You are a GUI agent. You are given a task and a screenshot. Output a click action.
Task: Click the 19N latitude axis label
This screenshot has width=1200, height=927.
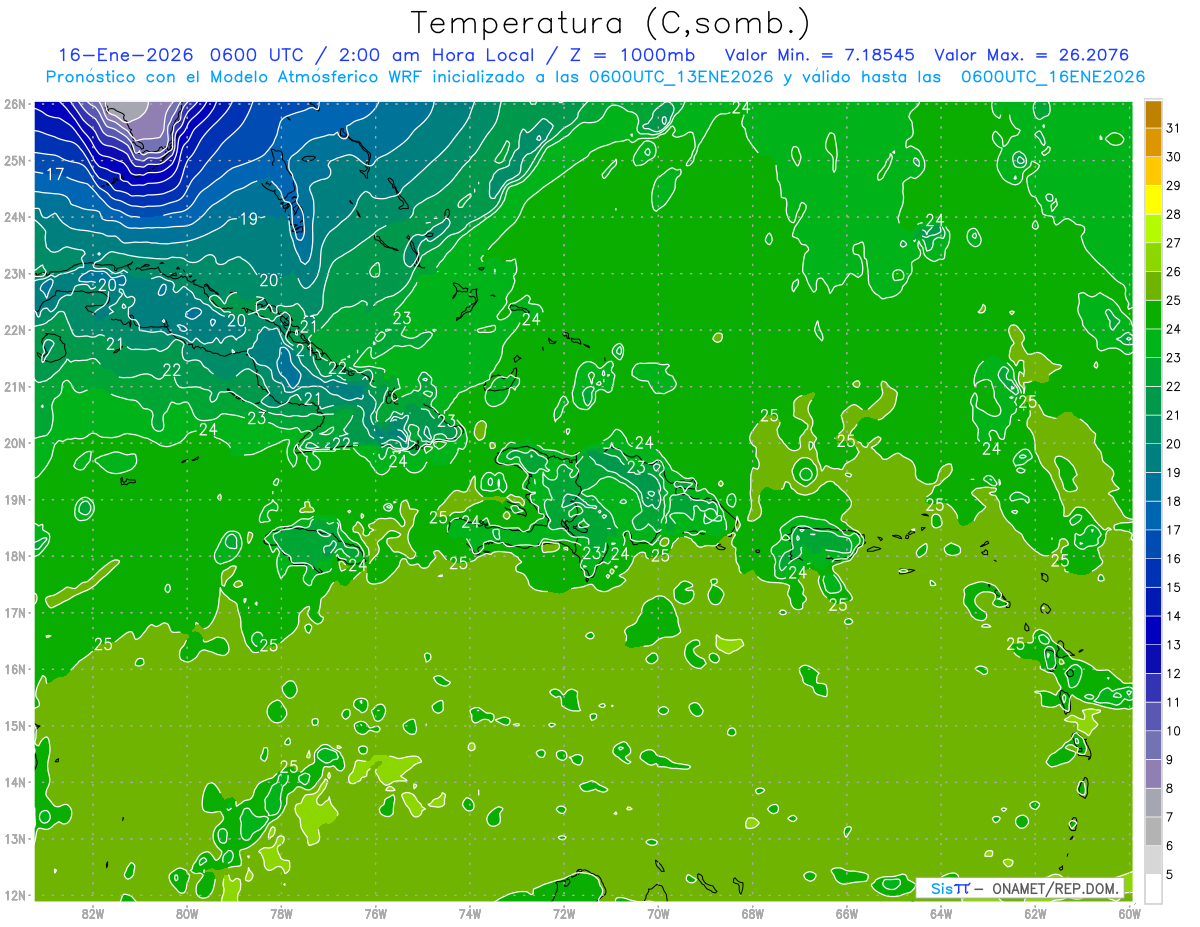[x=14, y=499]
